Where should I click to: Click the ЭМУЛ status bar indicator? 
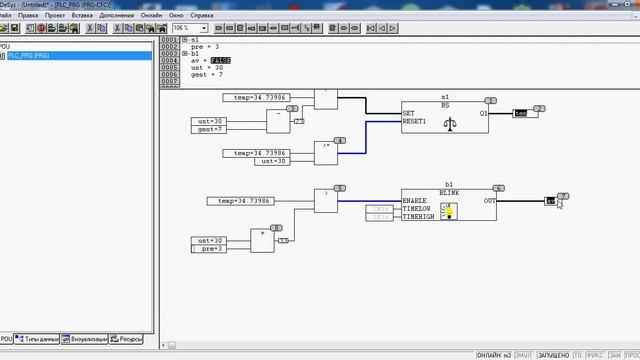pyautogui.click(x=524, y=356)
